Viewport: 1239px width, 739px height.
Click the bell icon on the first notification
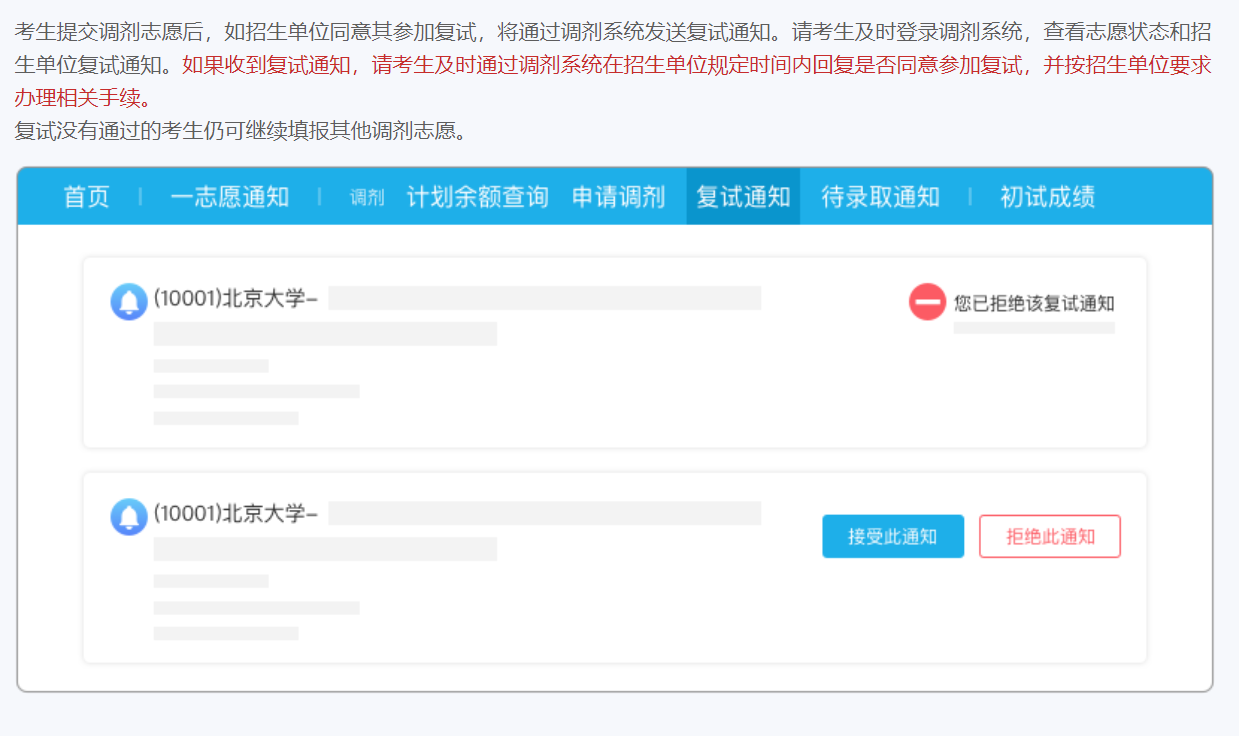(127, 298)
